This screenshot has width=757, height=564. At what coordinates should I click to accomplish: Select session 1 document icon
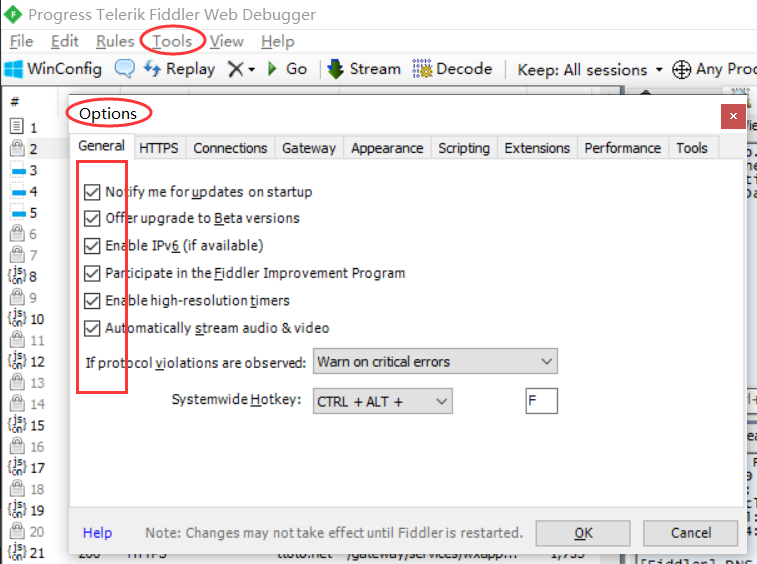tap(16, 127)
